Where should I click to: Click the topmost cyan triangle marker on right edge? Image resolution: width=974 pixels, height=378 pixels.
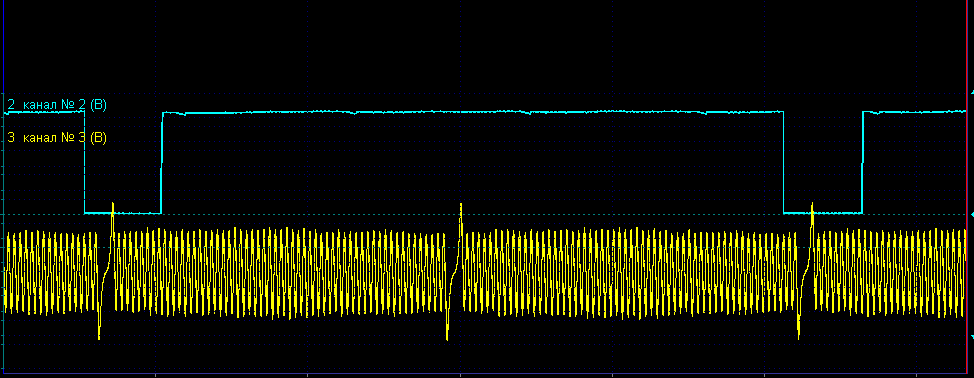coord(971,92)
